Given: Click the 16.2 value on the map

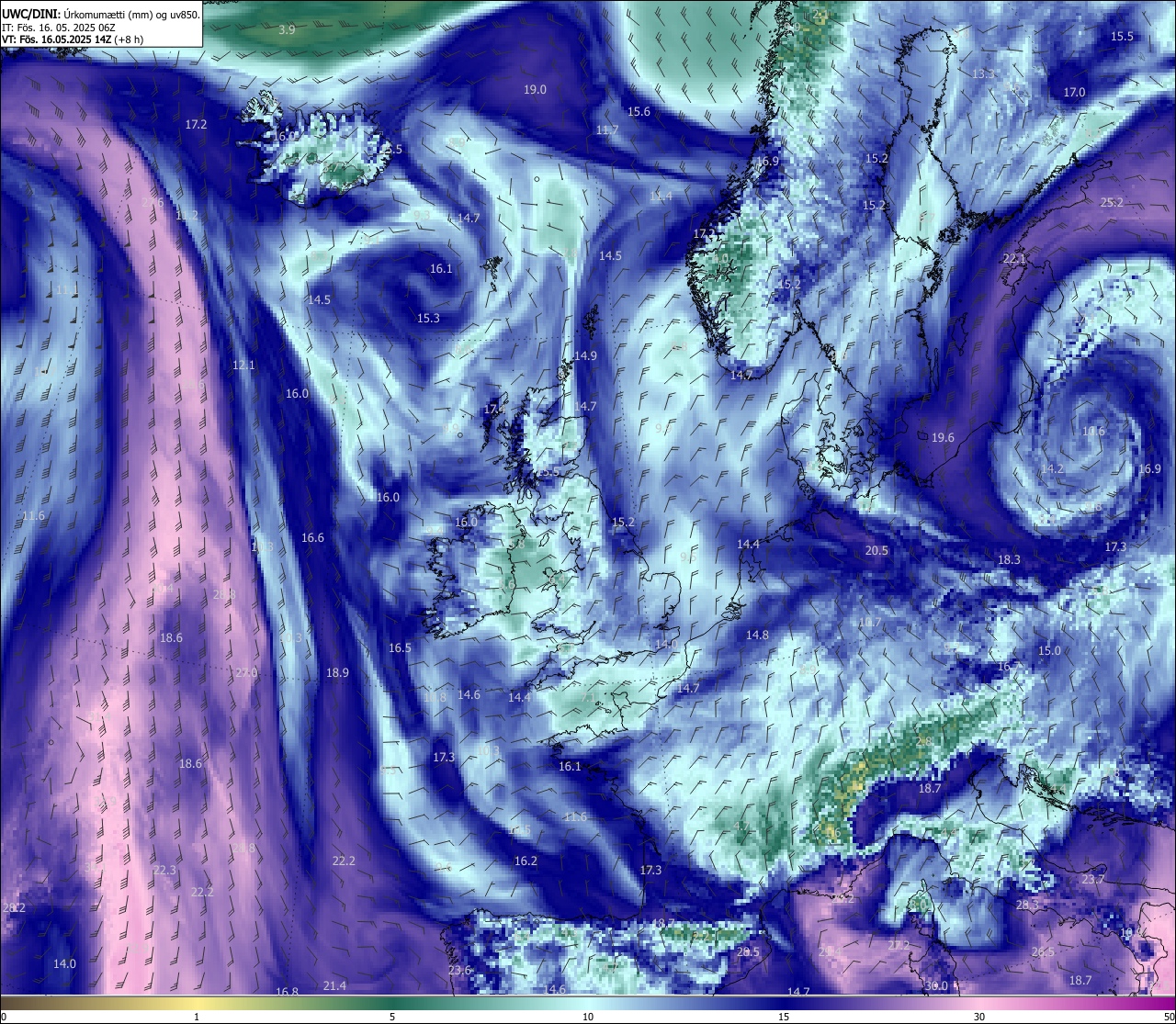Looking at the screenshot, I should [x=526, y=861].
